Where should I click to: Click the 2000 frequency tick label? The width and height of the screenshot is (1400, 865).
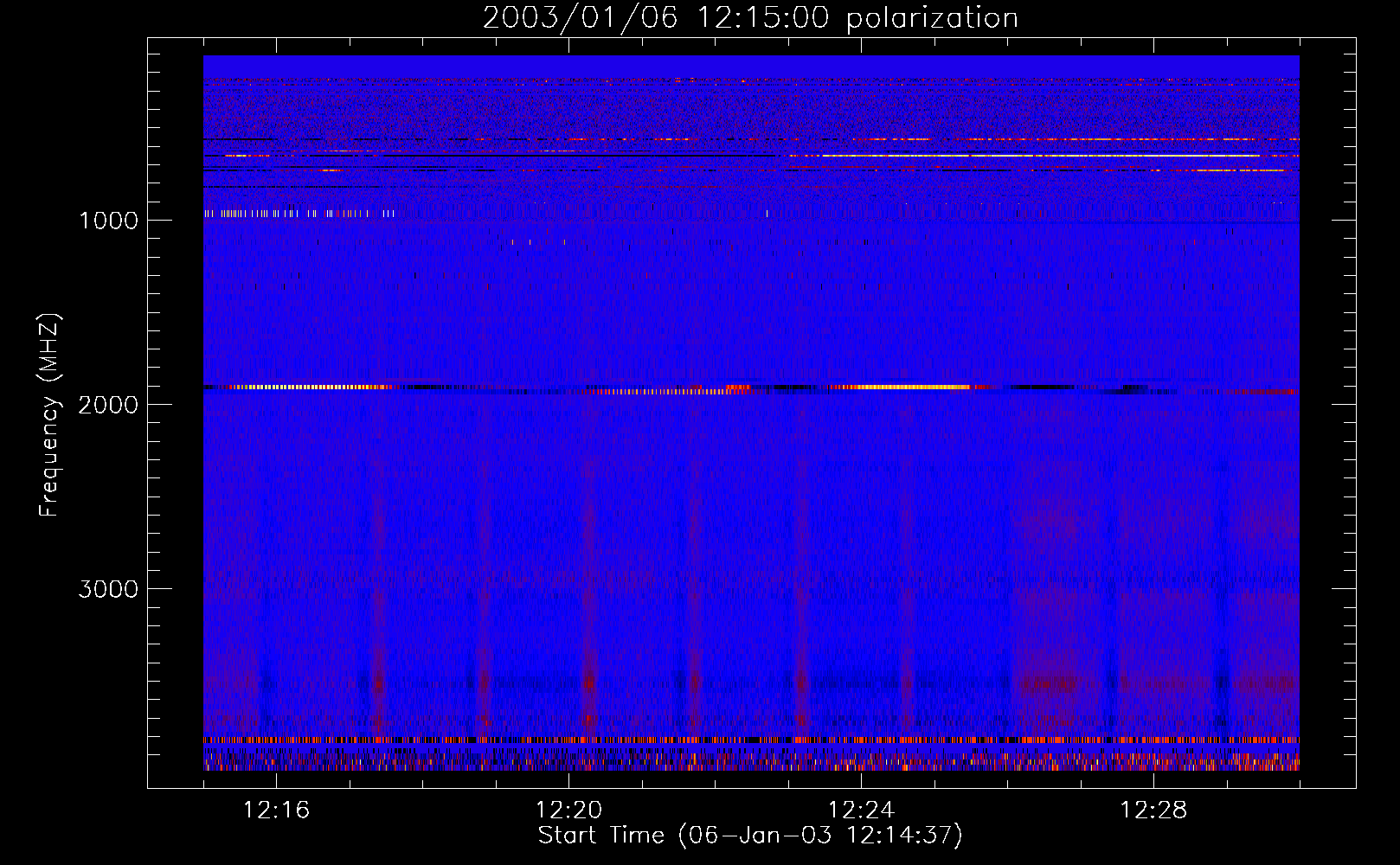[x=108, y=405]
